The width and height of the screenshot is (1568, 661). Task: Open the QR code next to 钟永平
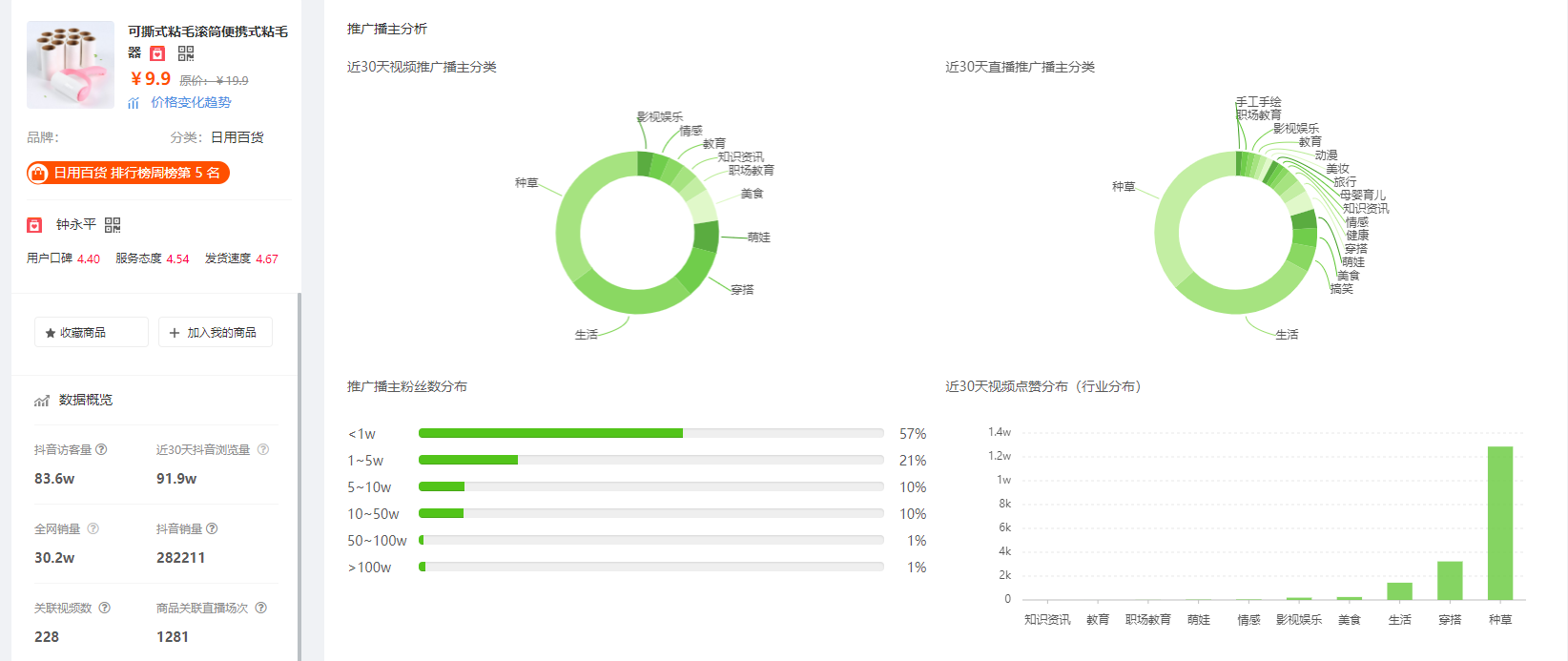pyautogui.click(x=113, y=225)
